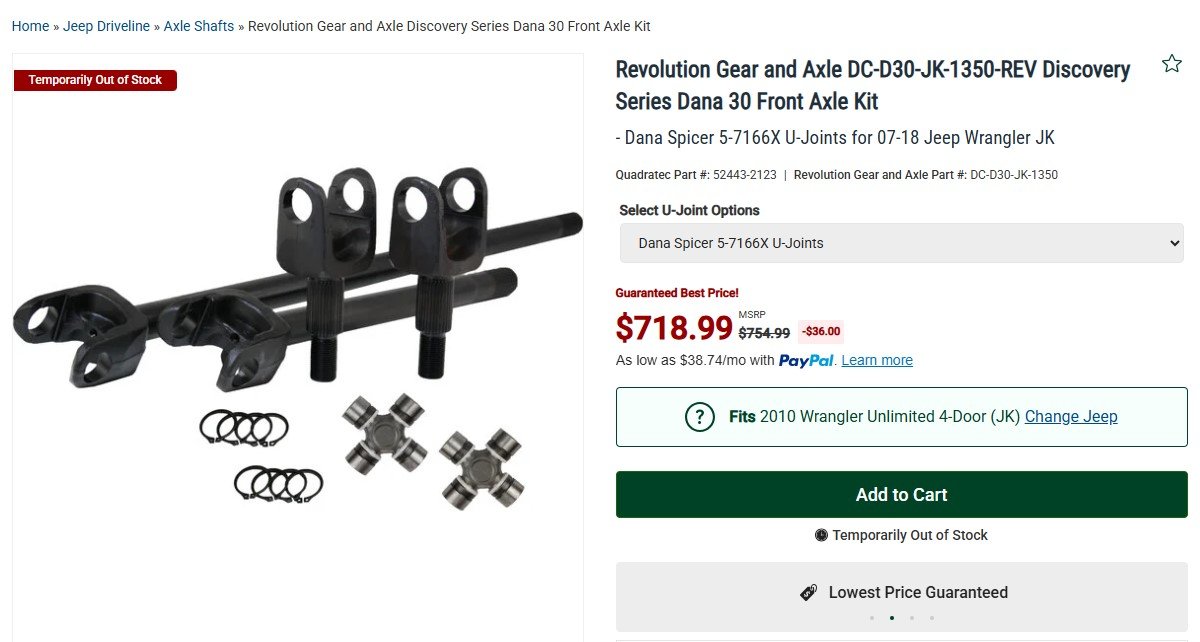
Task: Click the PayPal logo
Action: [806, 361]
